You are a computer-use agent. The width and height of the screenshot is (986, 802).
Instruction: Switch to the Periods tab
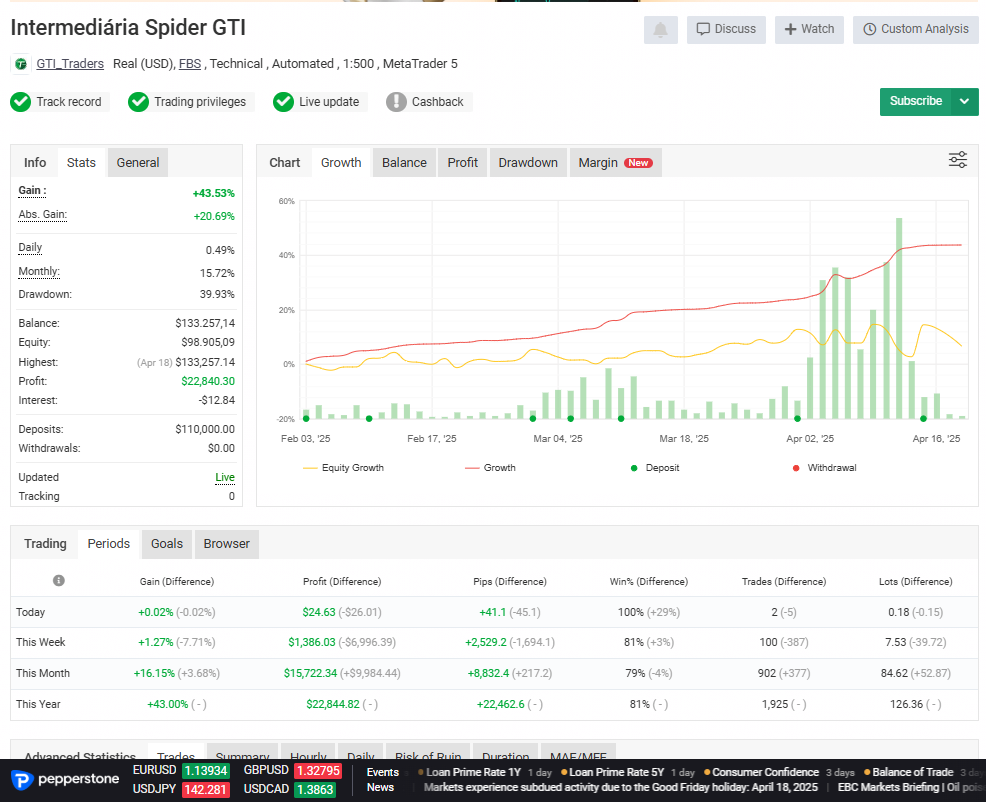(x=109, y=543)
